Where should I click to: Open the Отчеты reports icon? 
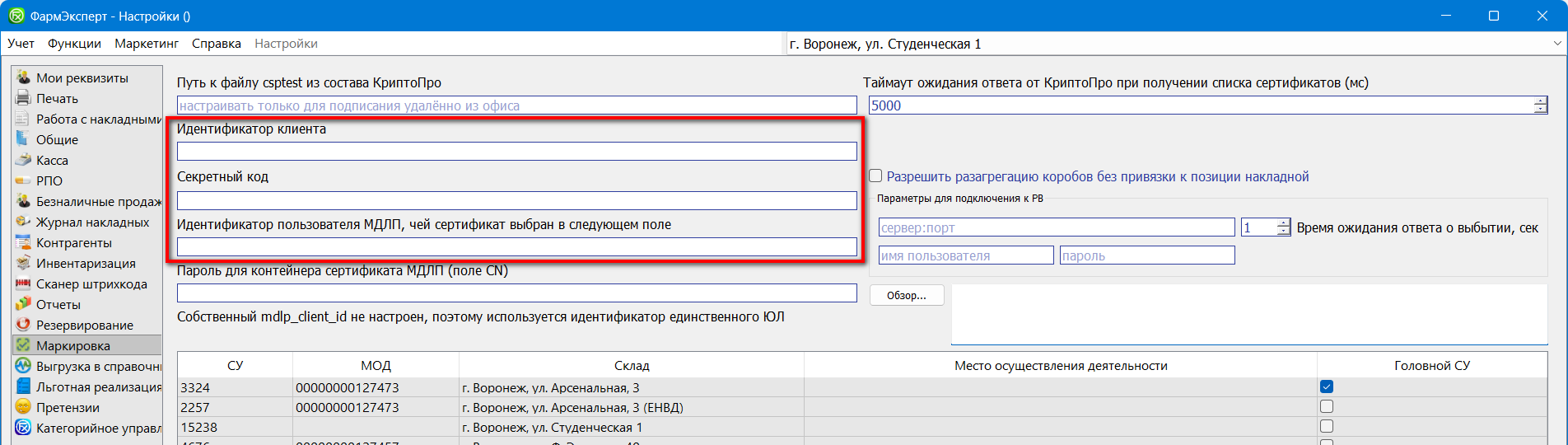coord(23,304)
